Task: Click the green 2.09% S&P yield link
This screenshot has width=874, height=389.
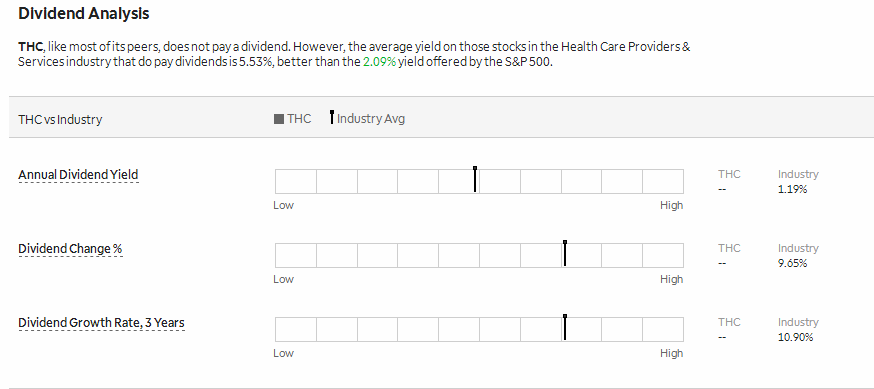Action: click(379, 62)
